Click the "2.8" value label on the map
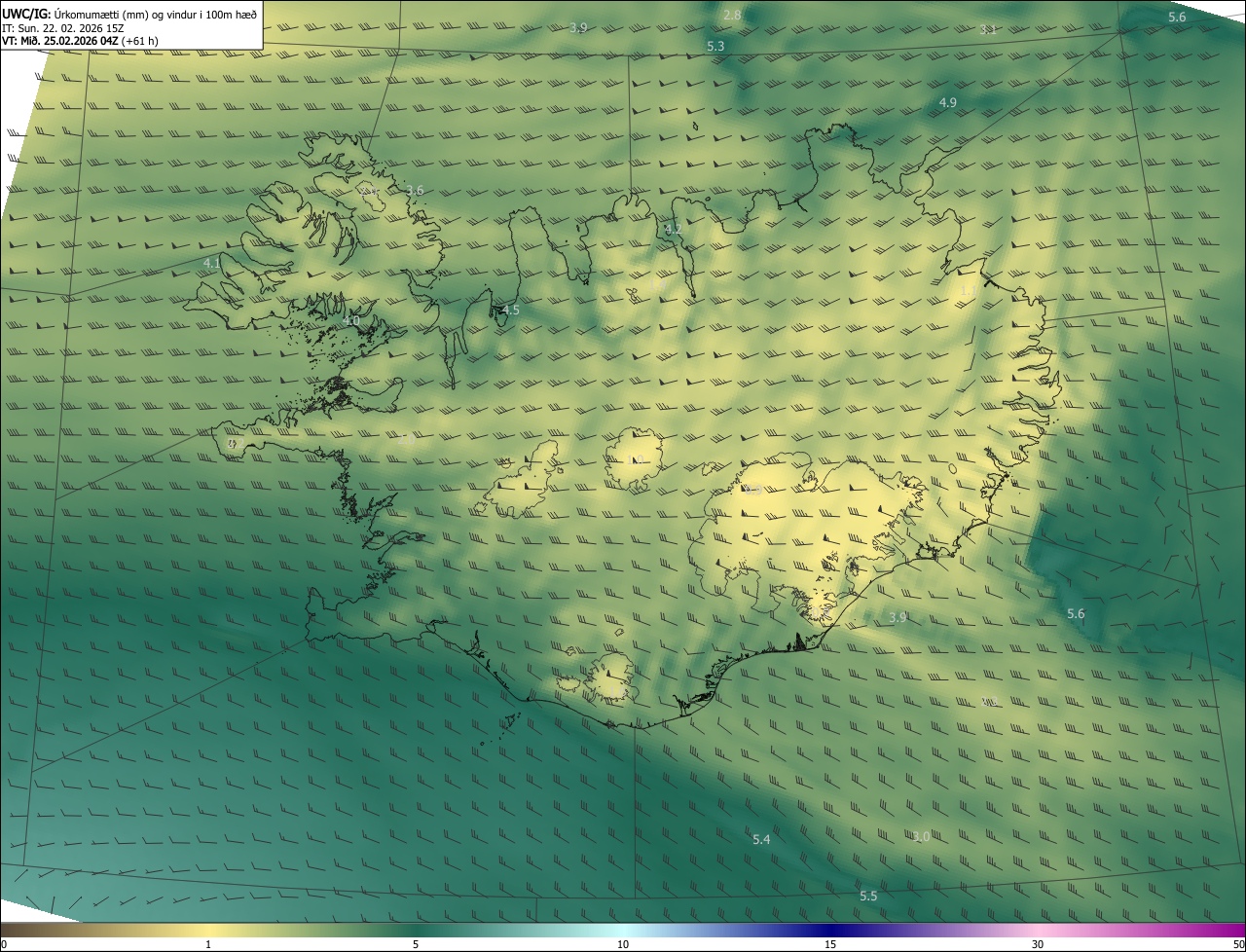This screenshot has height=952, width=1246. point(733,15)
